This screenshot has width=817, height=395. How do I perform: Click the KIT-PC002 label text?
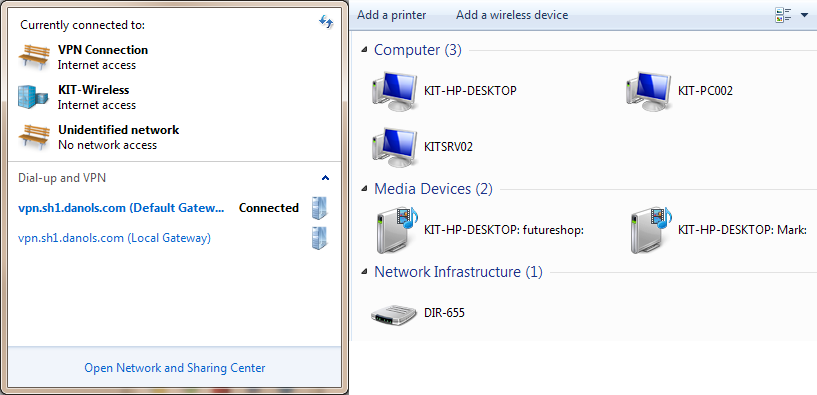705,91
